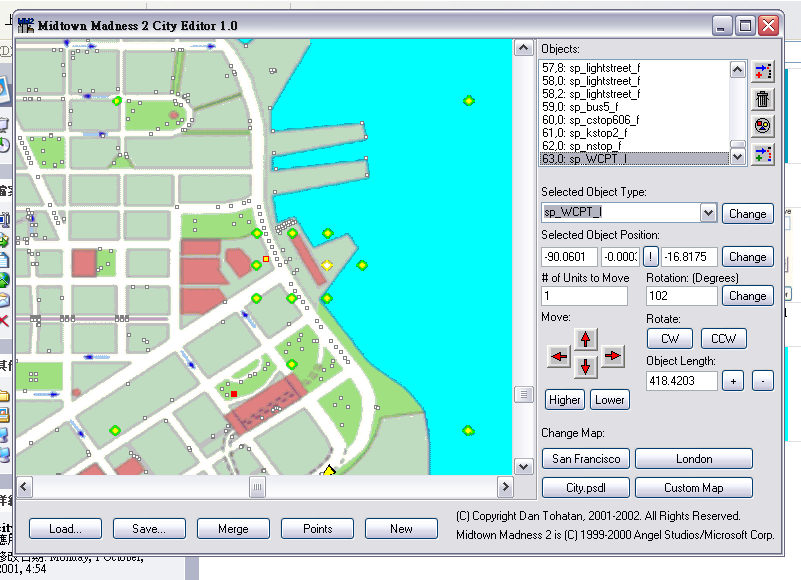The image size is (801, 580).
Task: Click the exclamation mark button in position row
Action: tap(650, 257)
